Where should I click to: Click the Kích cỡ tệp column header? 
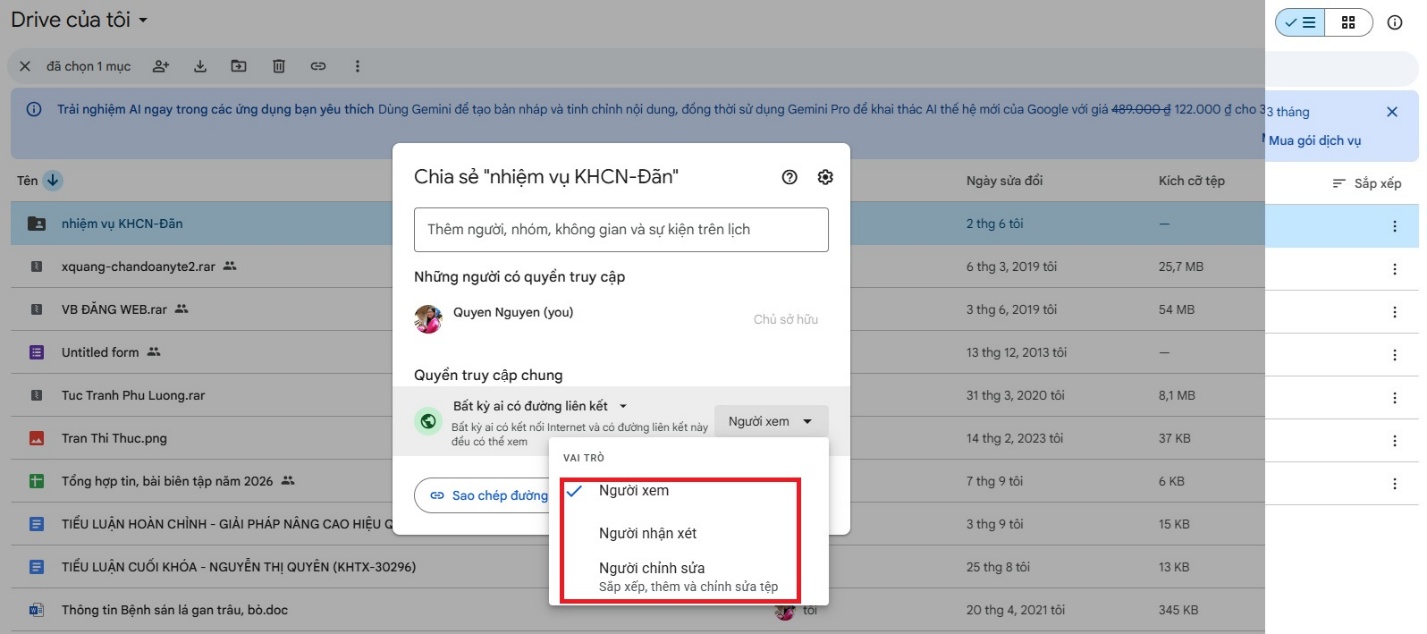coord(1192,181)
